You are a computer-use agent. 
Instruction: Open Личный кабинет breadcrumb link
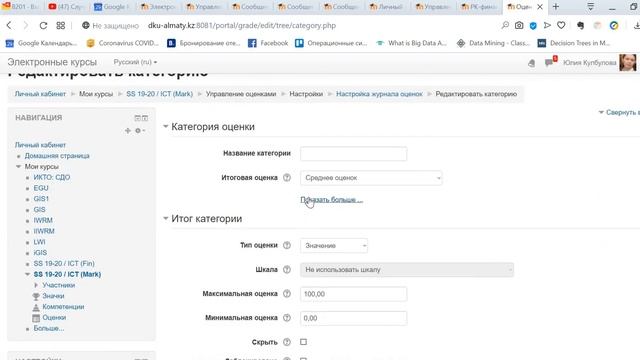point(40,94)
